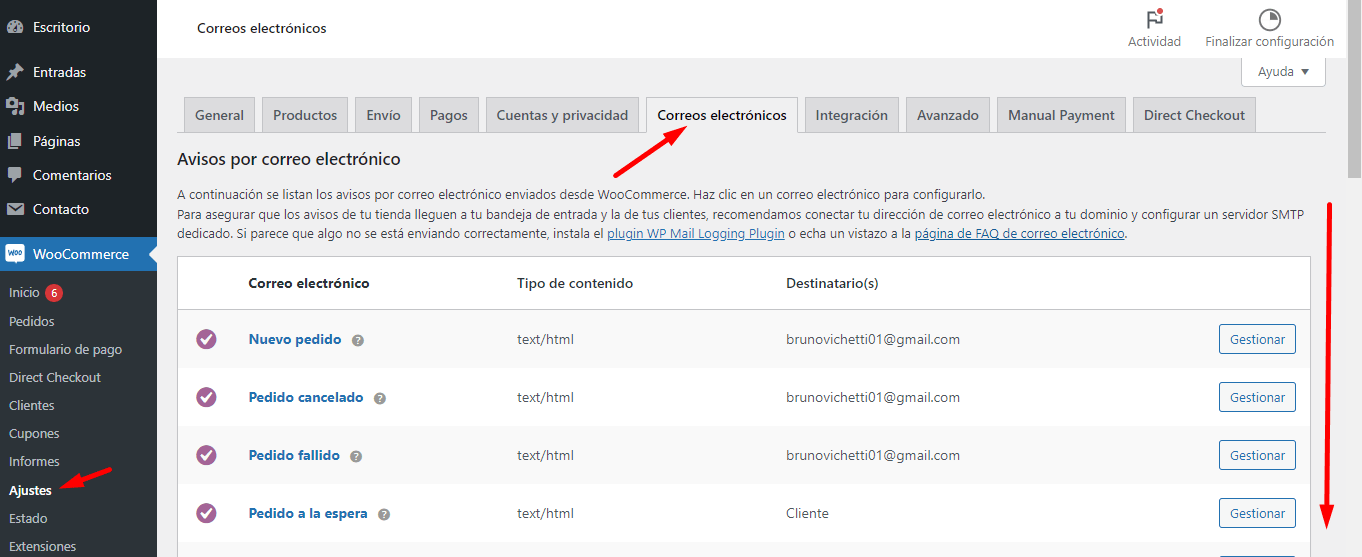Click the help icon beside Nuevo pedido

click(358, 340)
